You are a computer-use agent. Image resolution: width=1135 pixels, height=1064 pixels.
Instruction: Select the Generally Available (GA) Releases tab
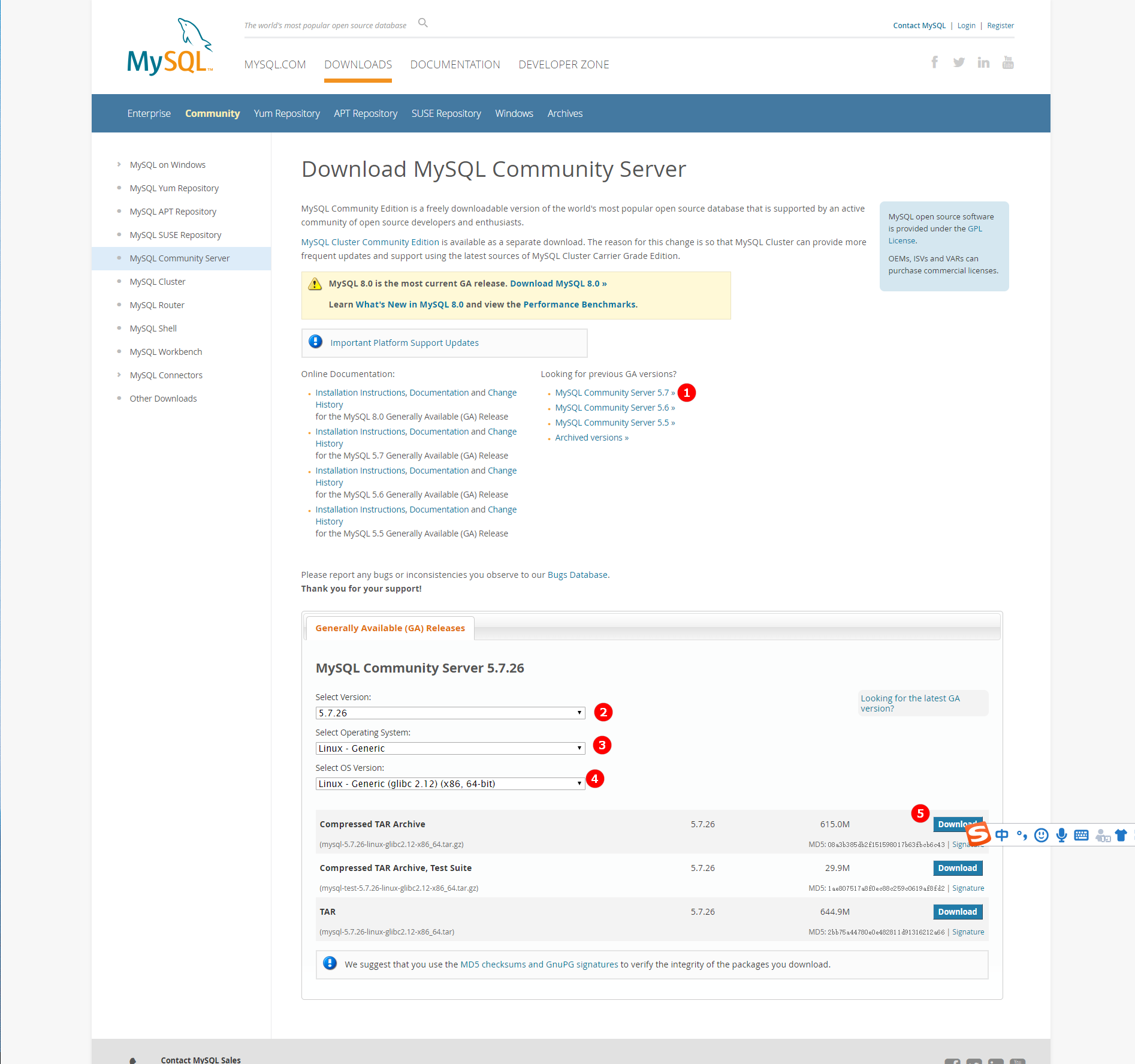[390, 628]
